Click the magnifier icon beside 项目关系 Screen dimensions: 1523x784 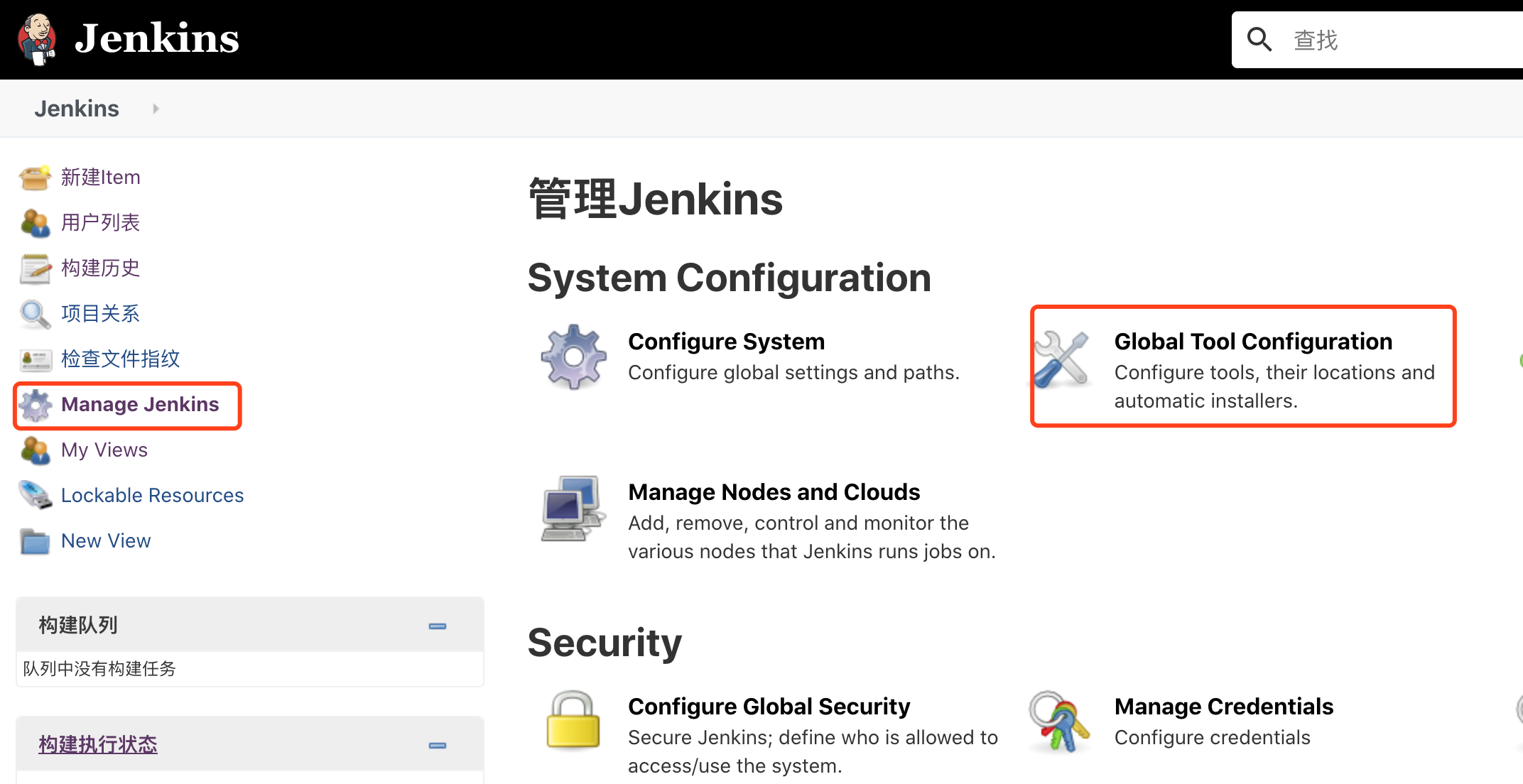pyautogui.click(x=35, y=314)
